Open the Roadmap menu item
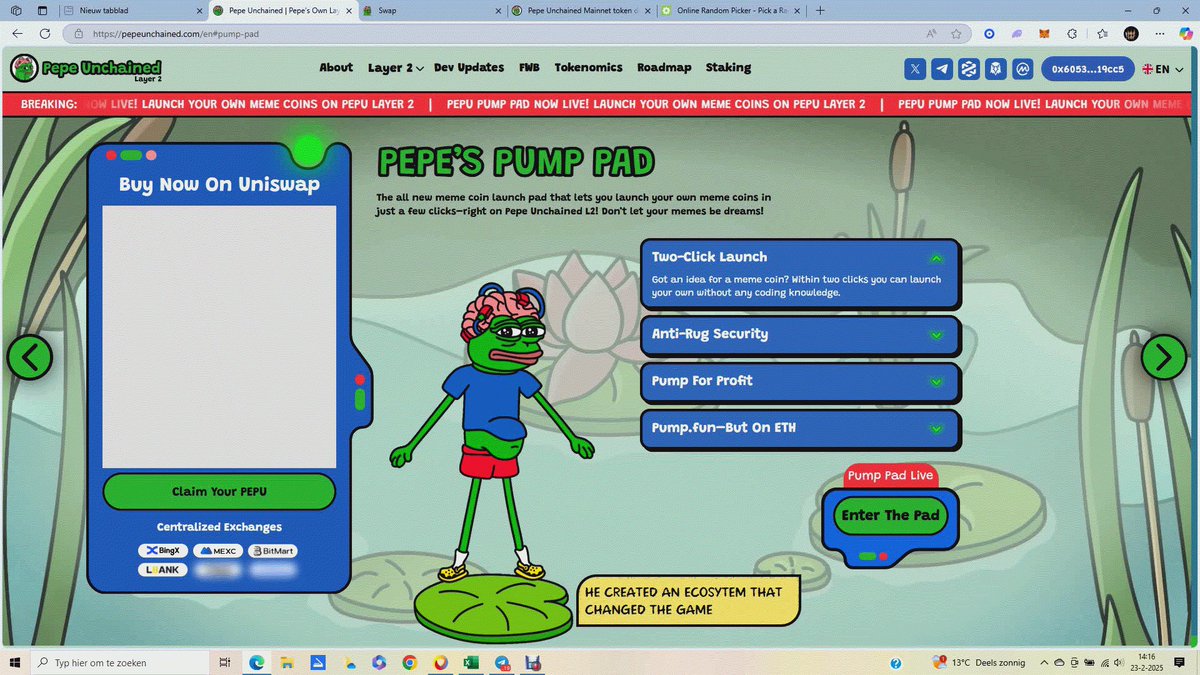1200x675 pixels. pos(664,68)
